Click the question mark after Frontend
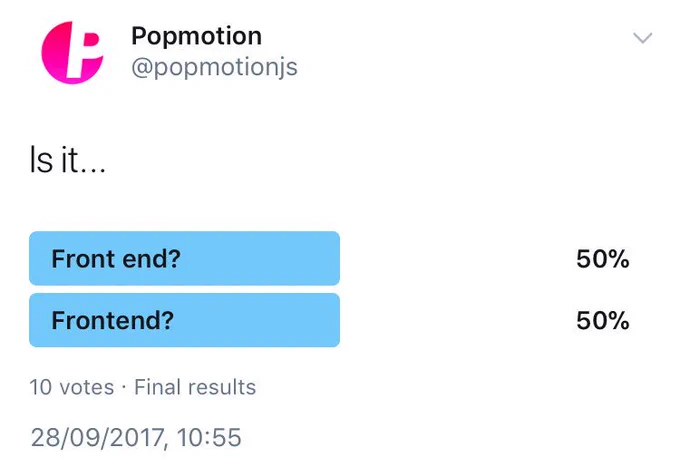Viewport: 680px width, 467px height. (x=167, y=320)
